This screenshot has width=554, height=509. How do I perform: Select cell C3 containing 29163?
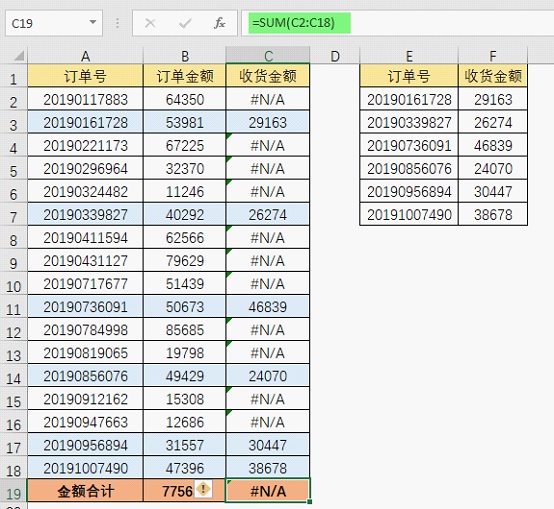click(x=268, y=122)
